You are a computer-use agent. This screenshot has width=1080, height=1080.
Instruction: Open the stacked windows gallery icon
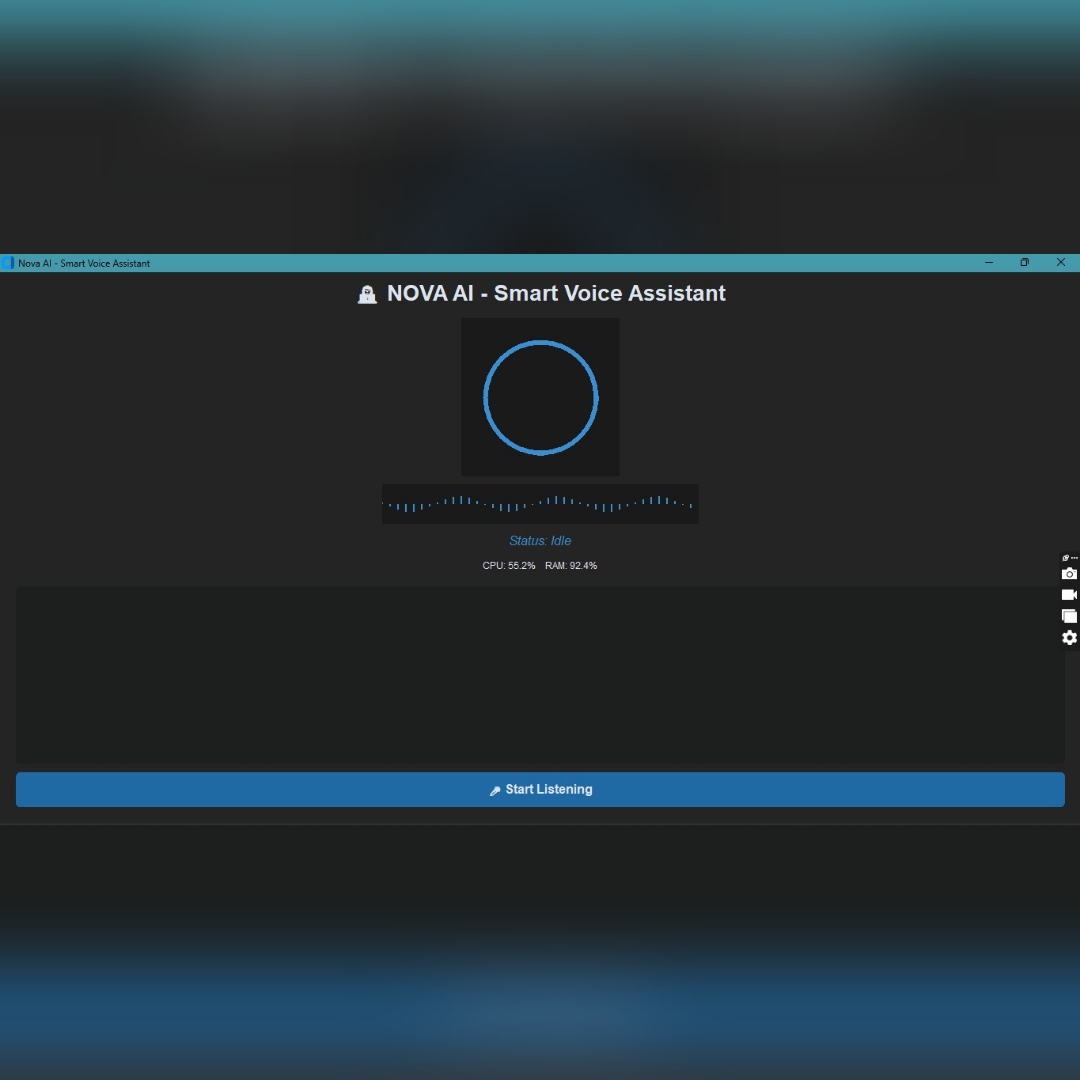point(1069,616)
